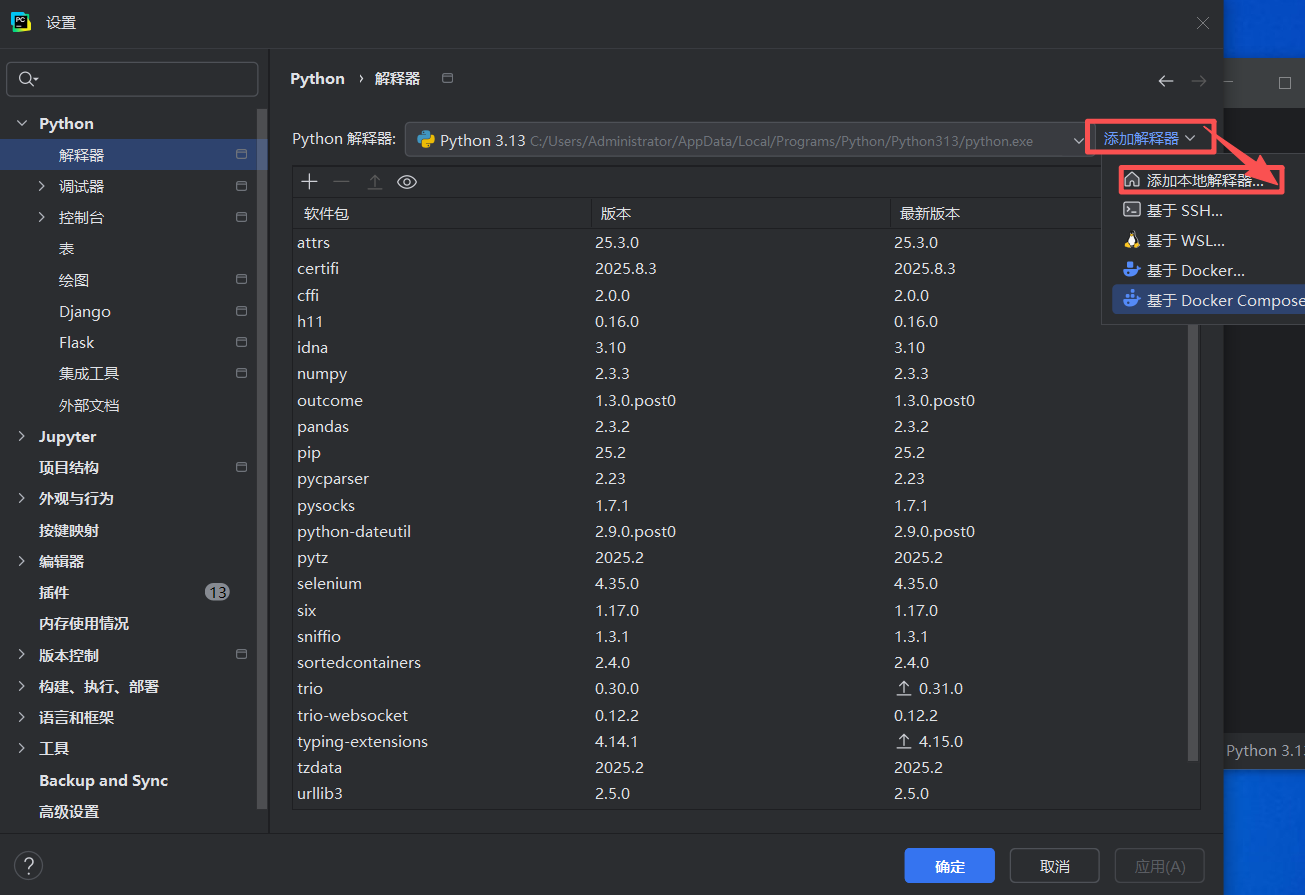Click the 确定 button

pyautogui.click(x=949, y=866)
